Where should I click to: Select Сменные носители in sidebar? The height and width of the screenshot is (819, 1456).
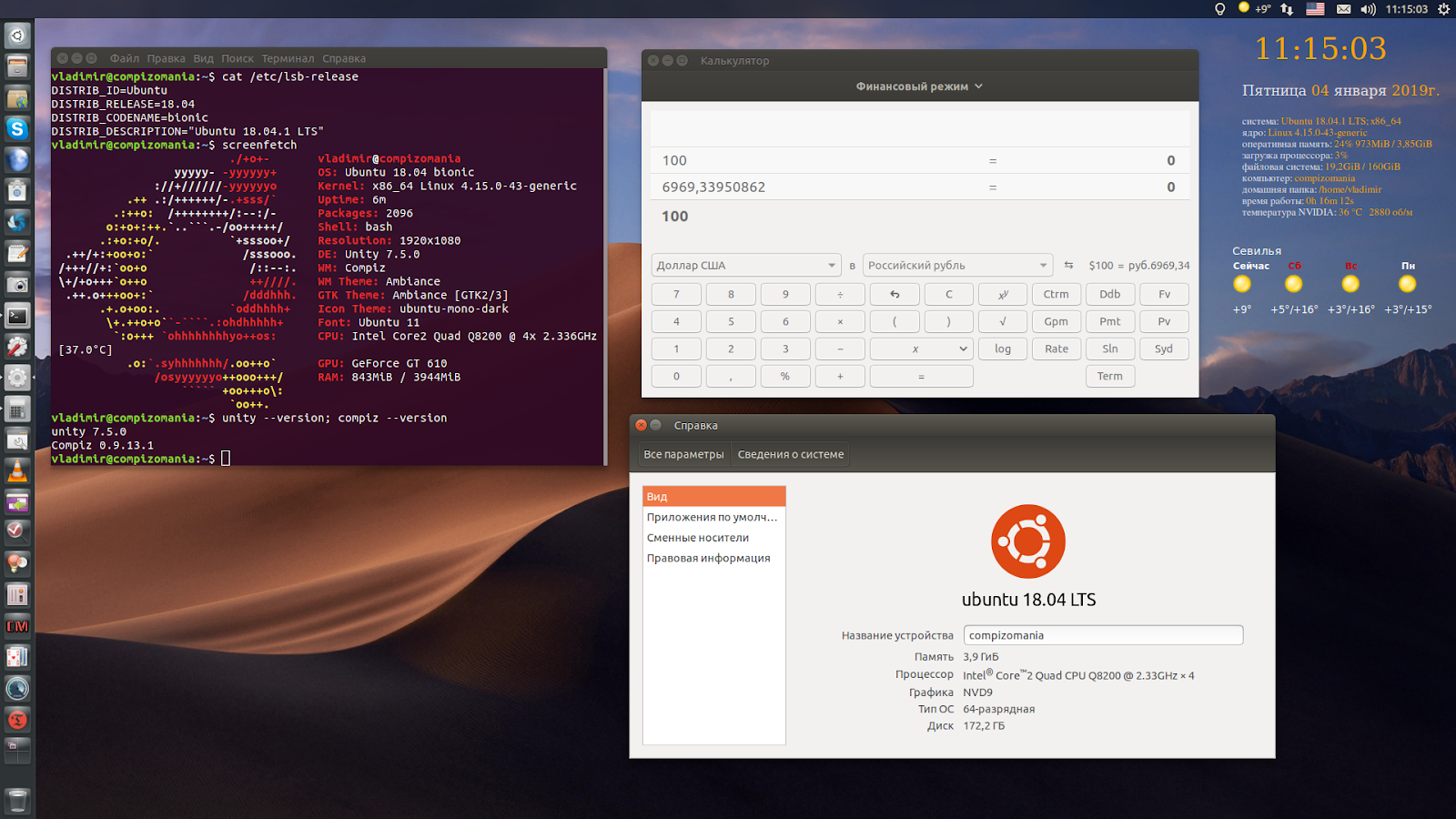click(x=714, y=538)
